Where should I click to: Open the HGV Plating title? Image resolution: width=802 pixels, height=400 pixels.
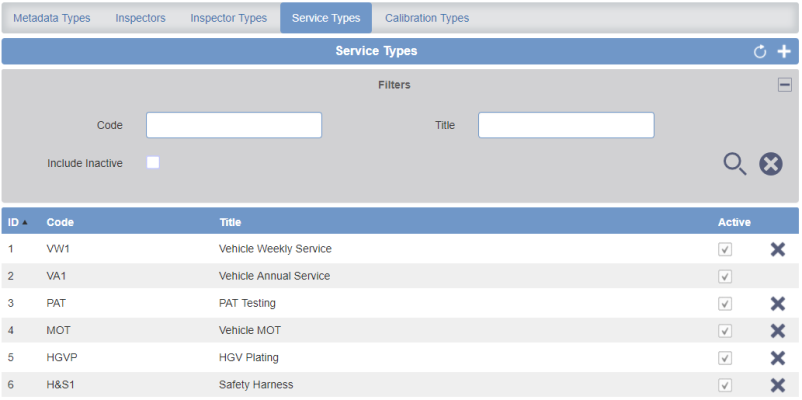[249, 358]
